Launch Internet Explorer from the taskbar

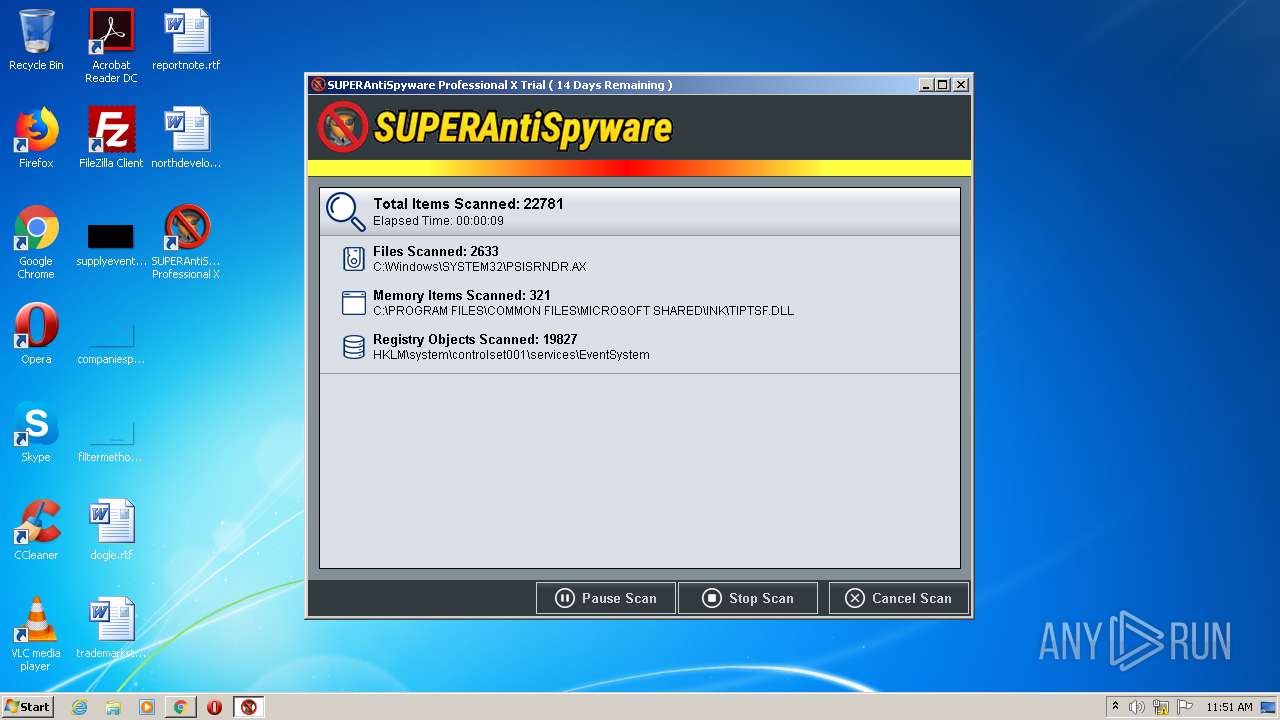[x=79, y=707]
